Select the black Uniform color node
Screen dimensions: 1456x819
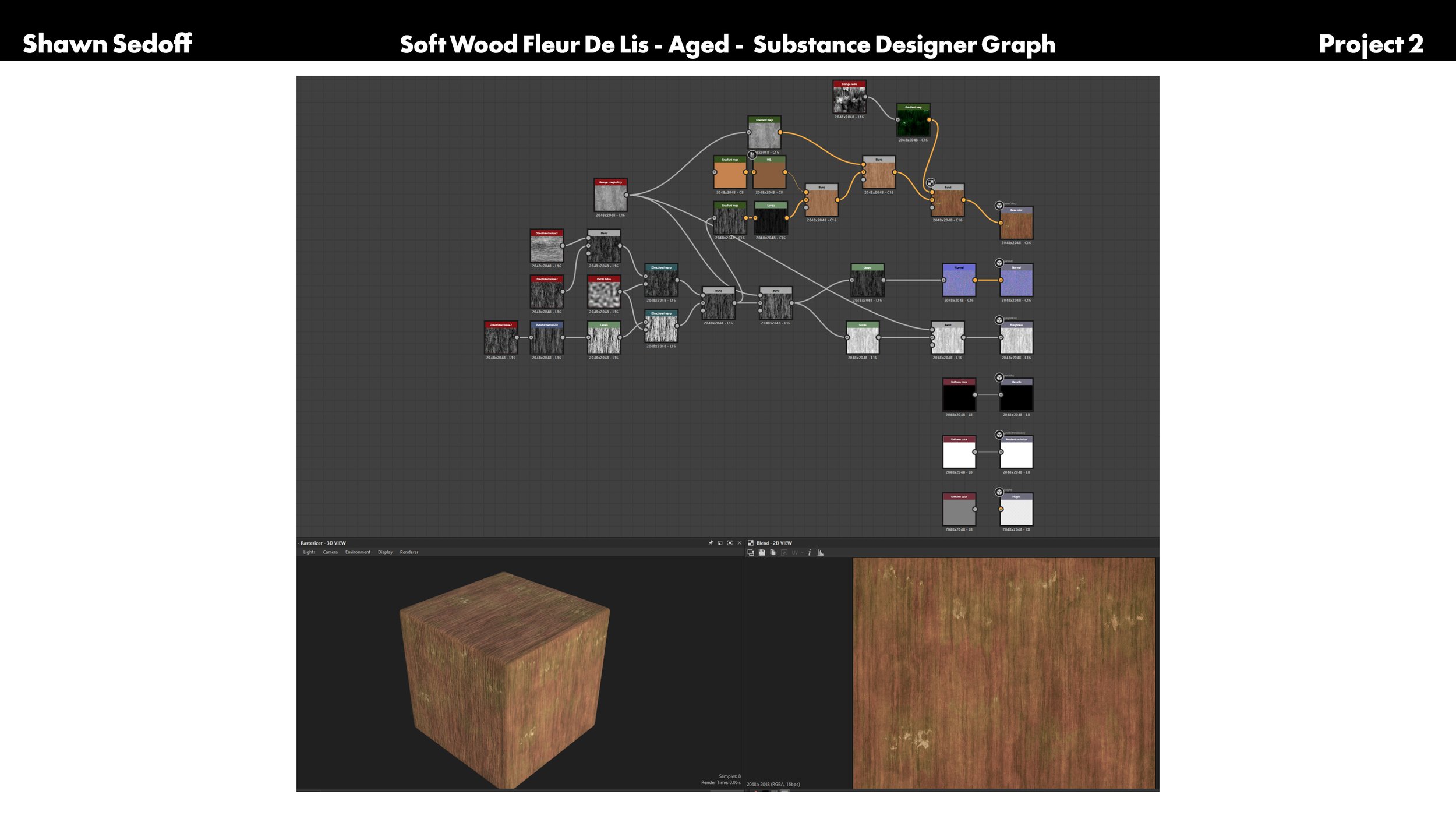pyautogui.click(x=959, y=395)
